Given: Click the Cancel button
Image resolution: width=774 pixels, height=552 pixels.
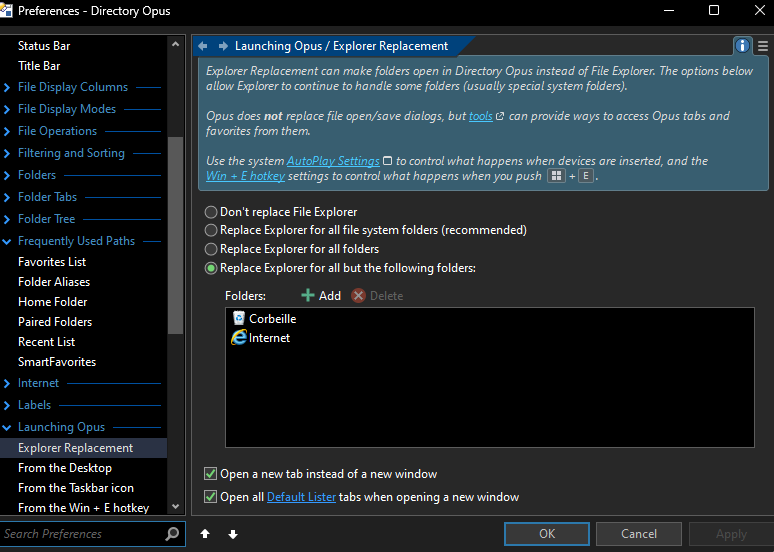Looking at the screenshot, I should [639, 534].
